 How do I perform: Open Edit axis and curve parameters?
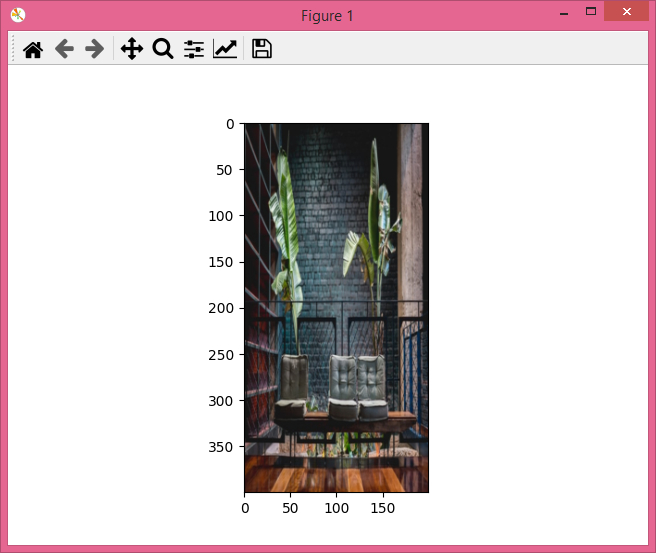click(x=225, y=49)
